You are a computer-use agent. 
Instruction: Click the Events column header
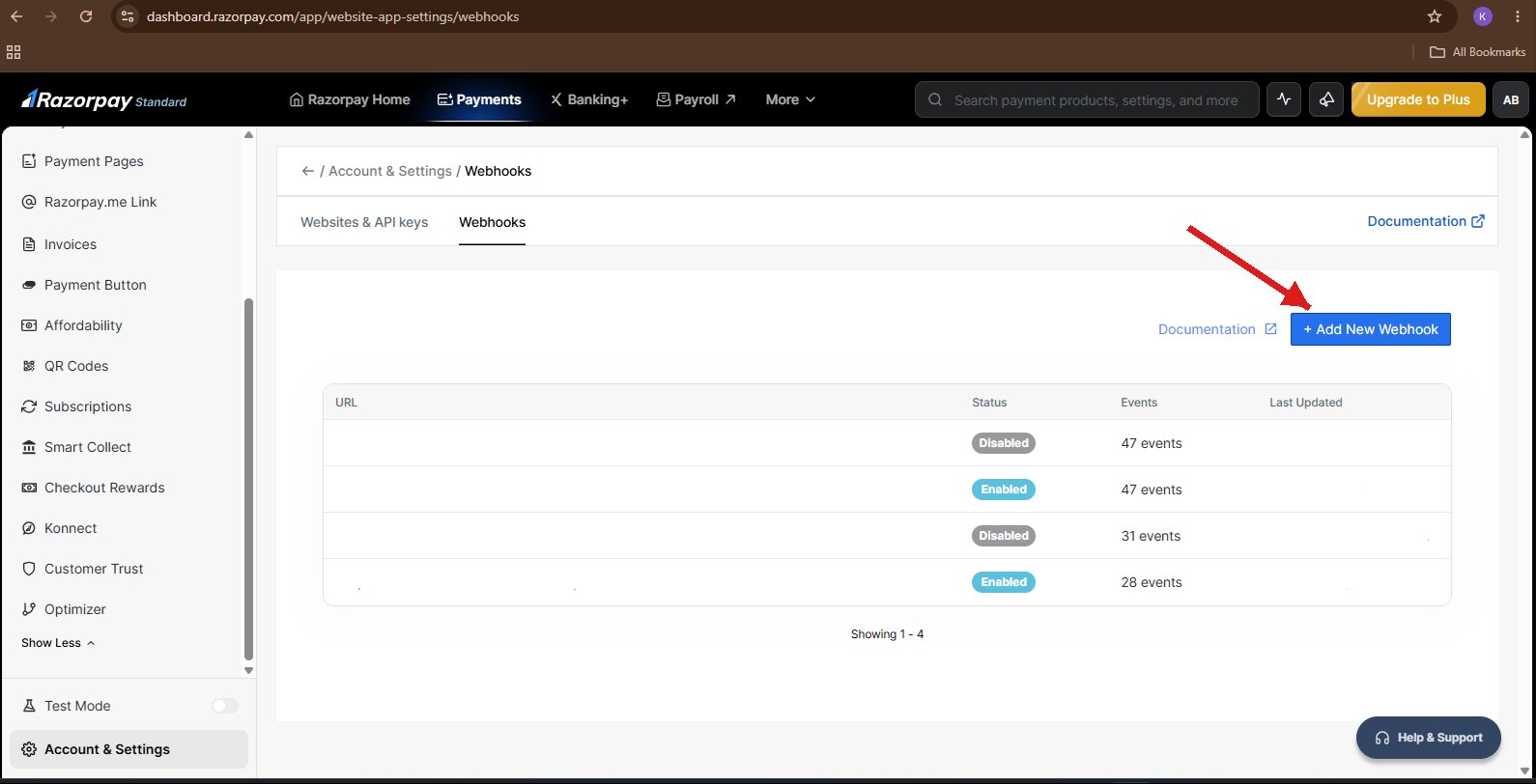coord(1139,403)
